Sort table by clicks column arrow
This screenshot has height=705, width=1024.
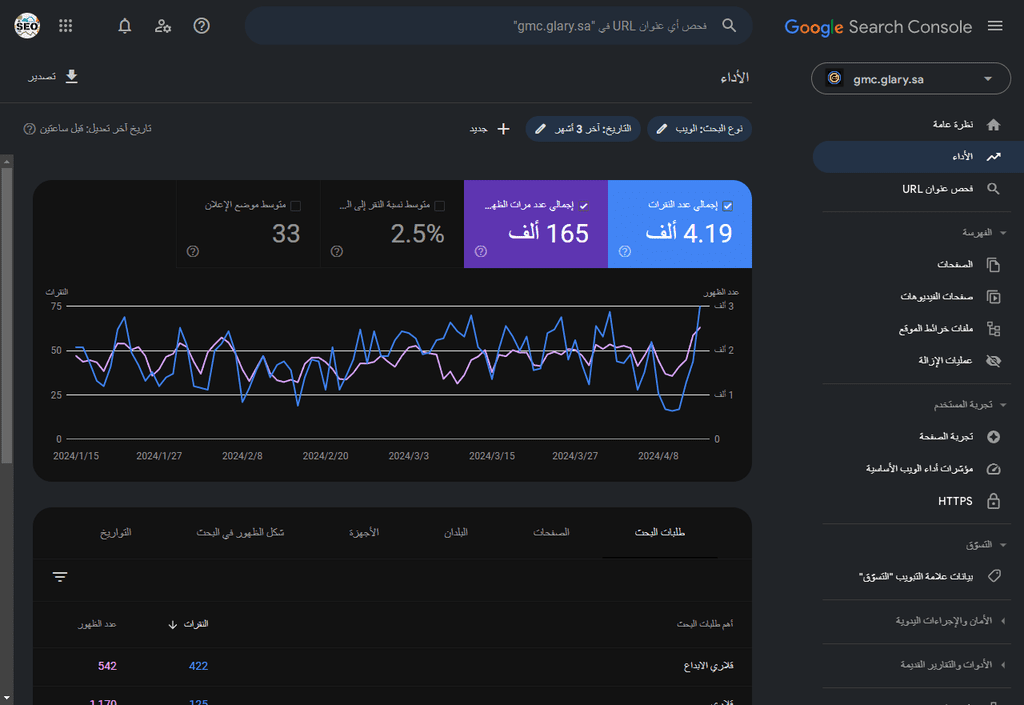(x=172, y=625)
